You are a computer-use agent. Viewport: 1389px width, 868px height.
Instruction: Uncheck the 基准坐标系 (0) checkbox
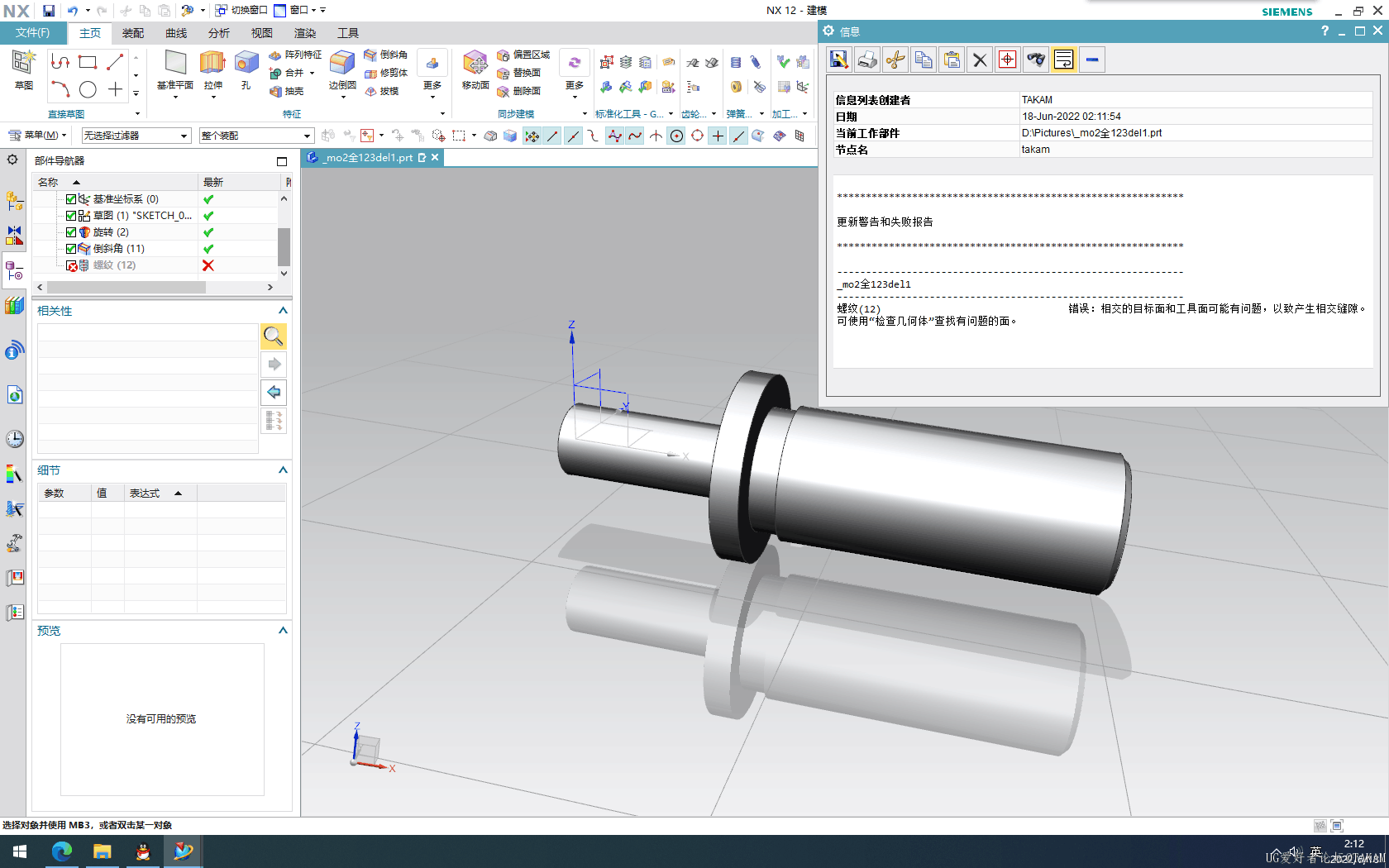[x=71, y=199]
